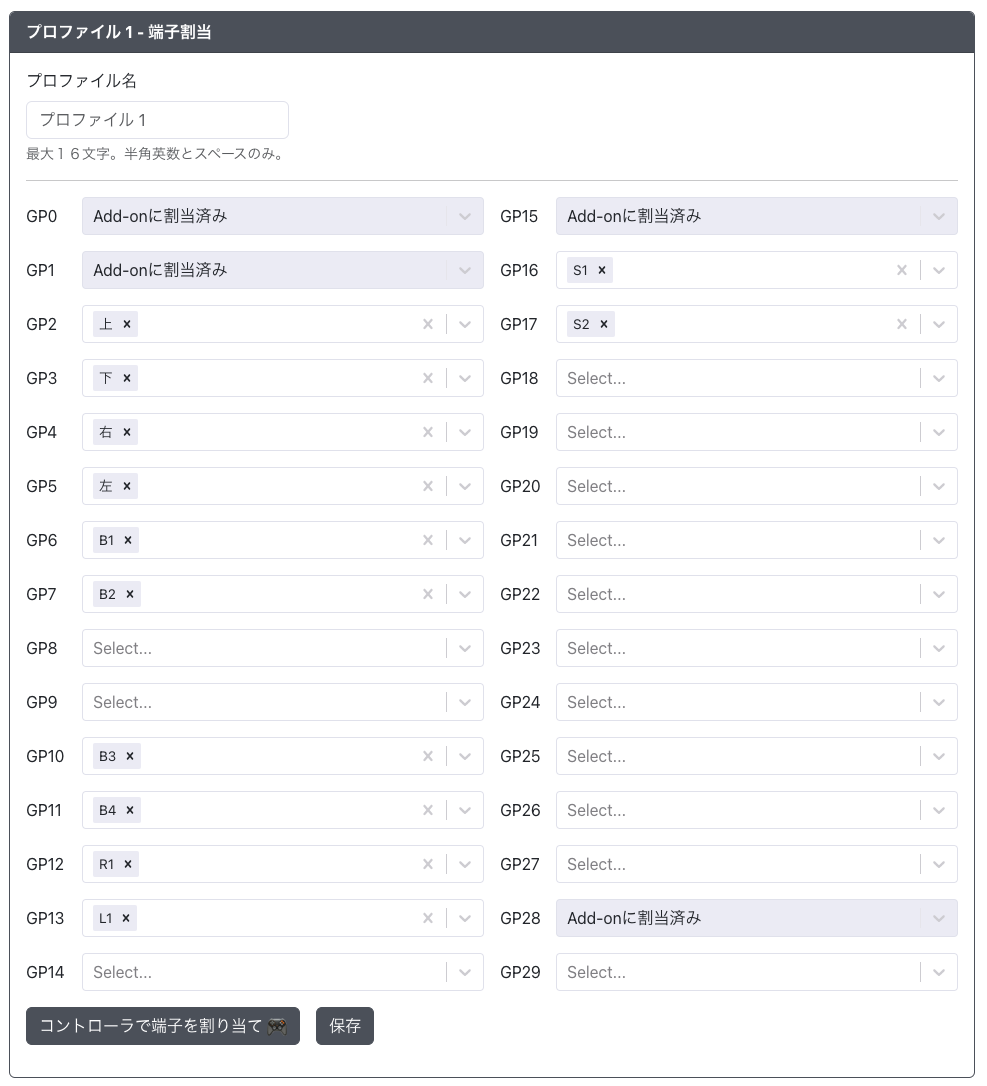
Task: Clear all selections in GP10 row
Action: pyautogui.click(x=428, y=756)
